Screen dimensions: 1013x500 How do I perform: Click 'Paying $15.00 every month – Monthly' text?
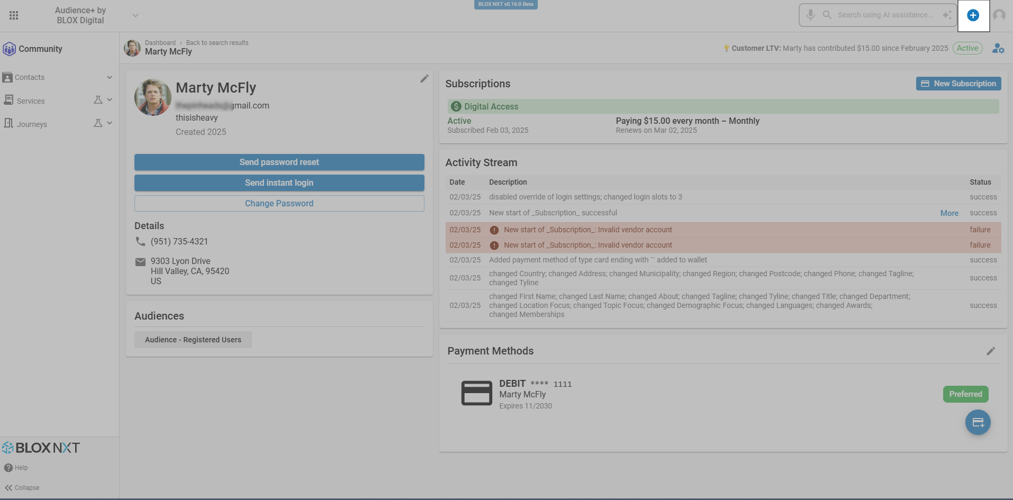pos(687,121)
